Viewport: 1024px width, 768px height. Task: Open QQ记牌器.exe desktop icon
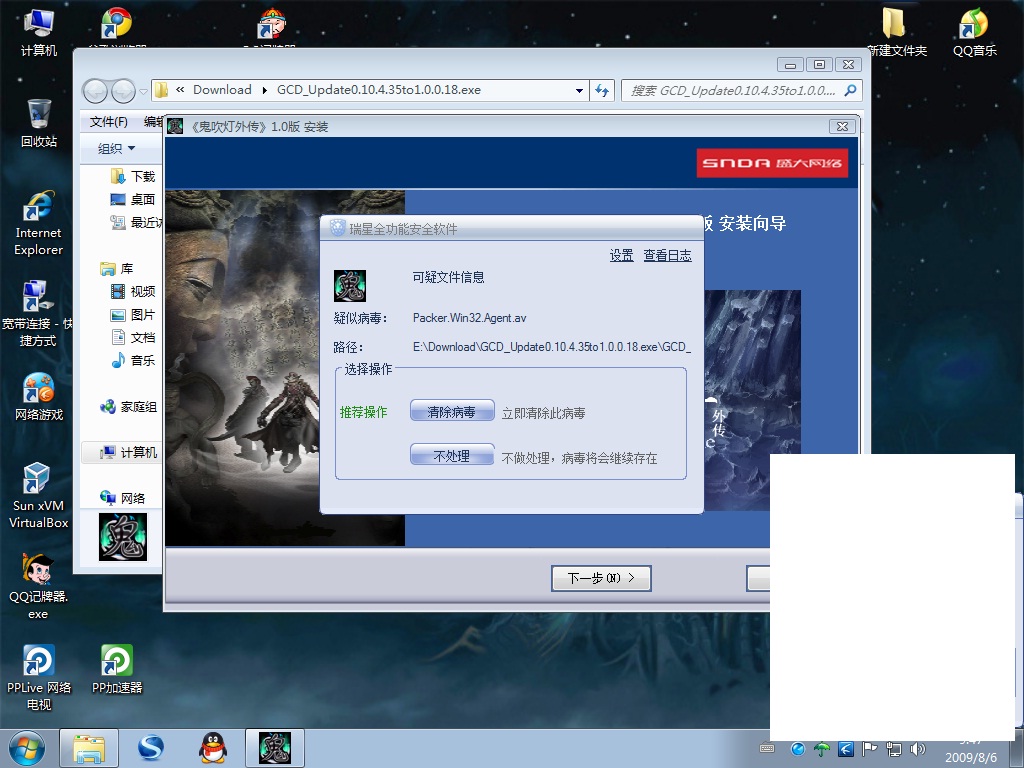[38, 586]
